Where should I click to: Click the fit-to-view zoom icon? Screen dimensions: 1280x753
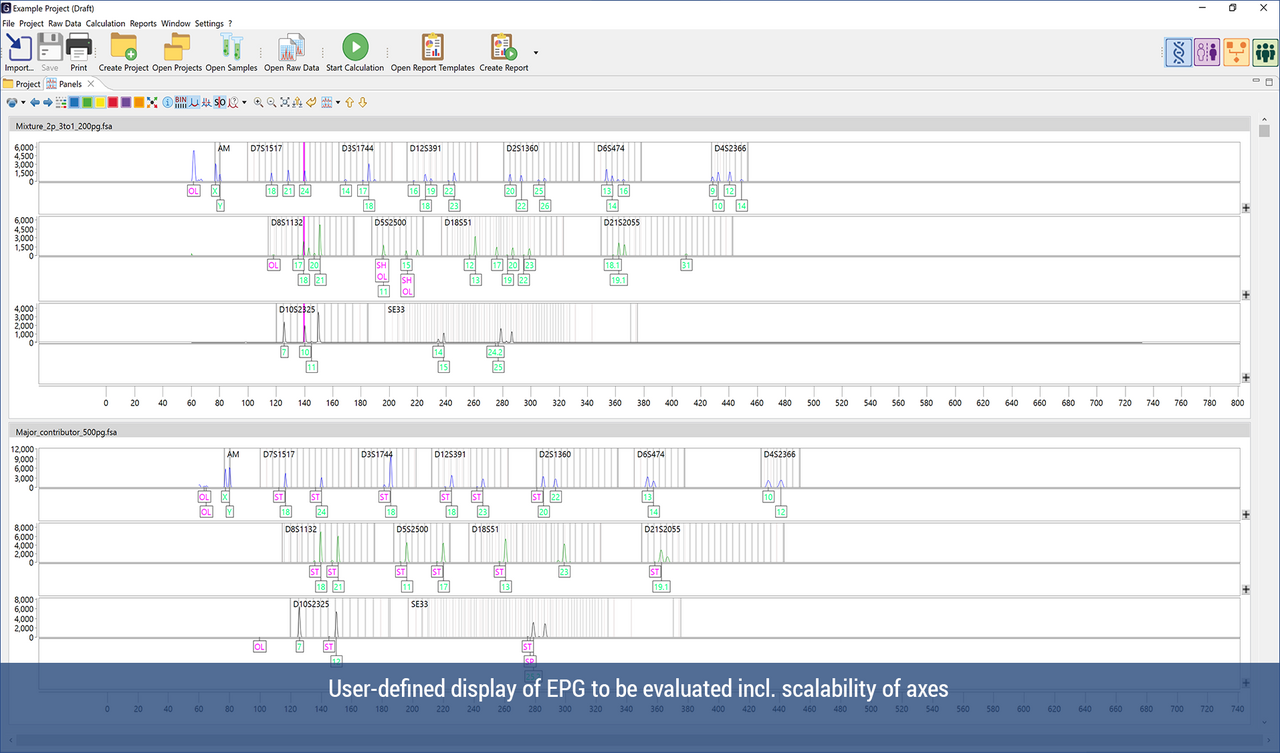coord(285,102)
